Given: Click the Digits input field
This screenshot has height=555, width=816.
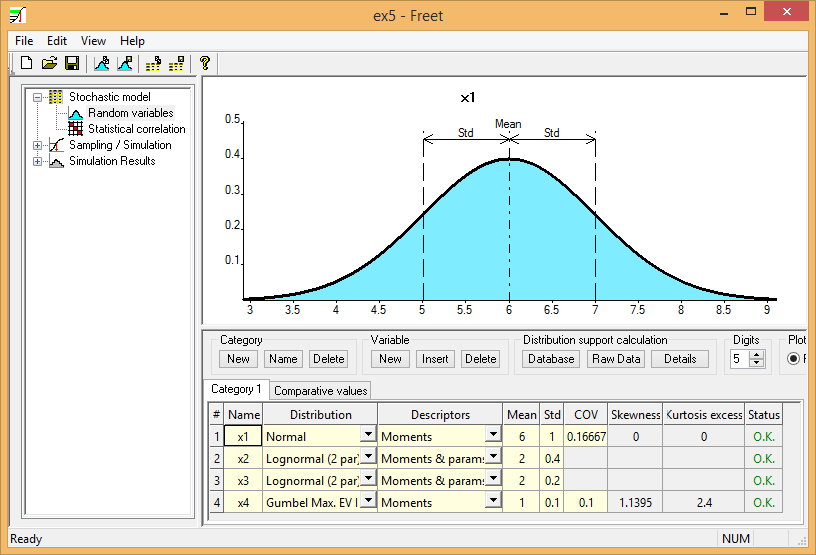Looking at the screenshot, I should (x=740, y=359).
